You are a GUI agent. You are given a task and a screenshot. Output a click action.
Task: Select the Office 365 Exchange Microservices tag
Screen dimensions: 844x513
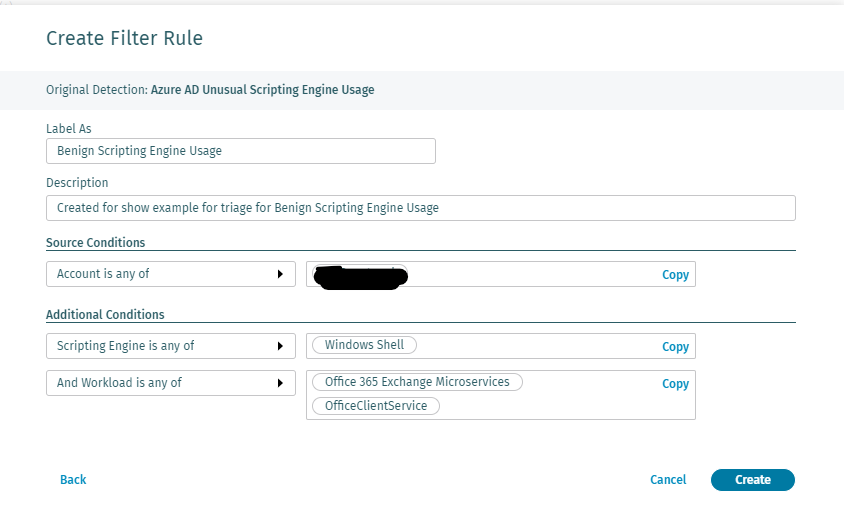click(x=417, y=382)
